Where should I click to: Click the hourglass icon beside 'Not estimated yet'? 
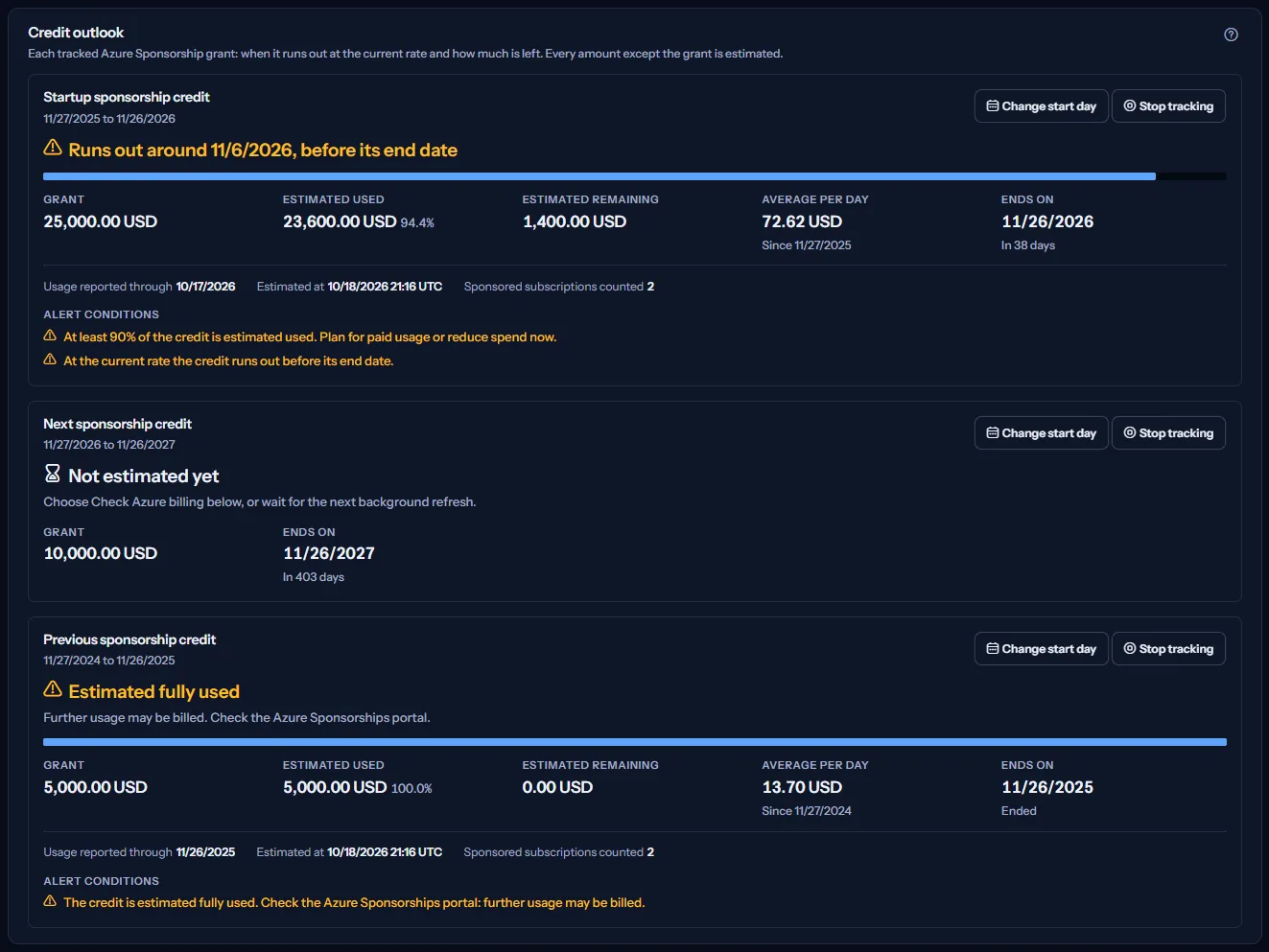click(53, 474)
